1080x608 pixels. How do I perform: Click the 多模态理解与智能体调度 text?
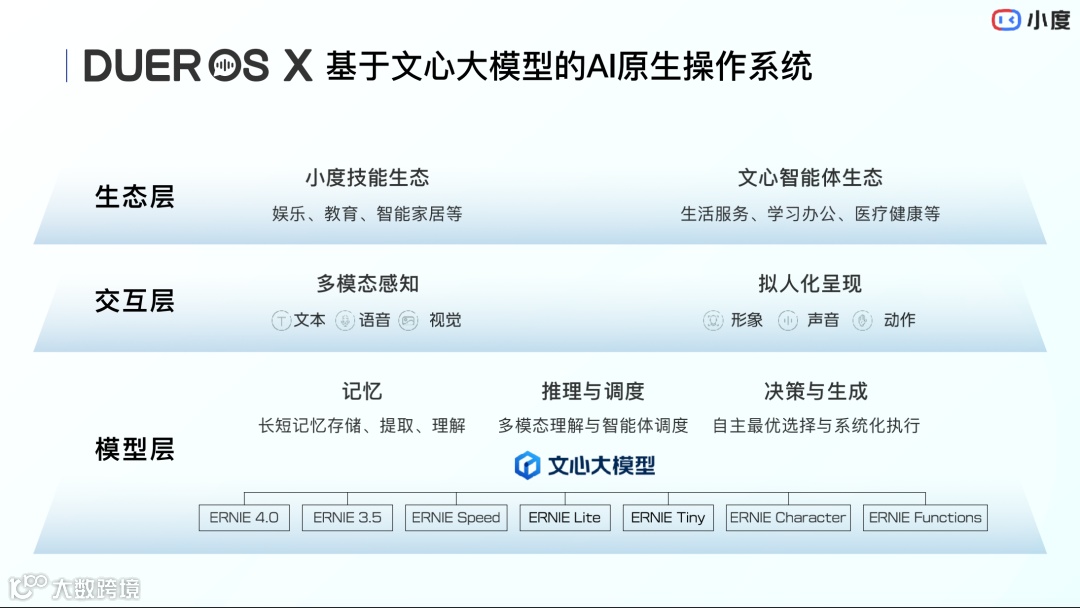tap(592, 426)
